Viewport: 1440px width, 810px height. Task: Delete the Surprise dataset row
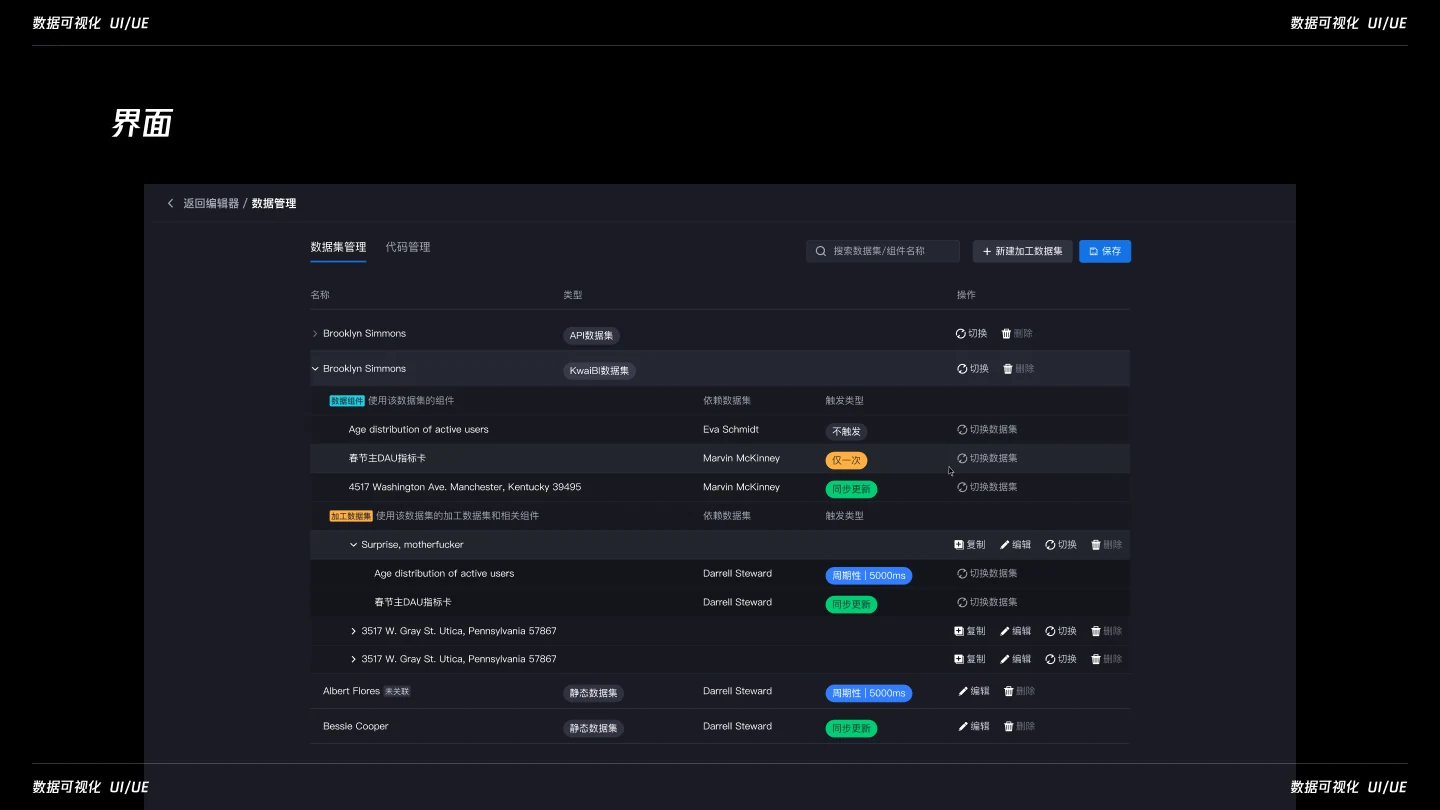1107,545
